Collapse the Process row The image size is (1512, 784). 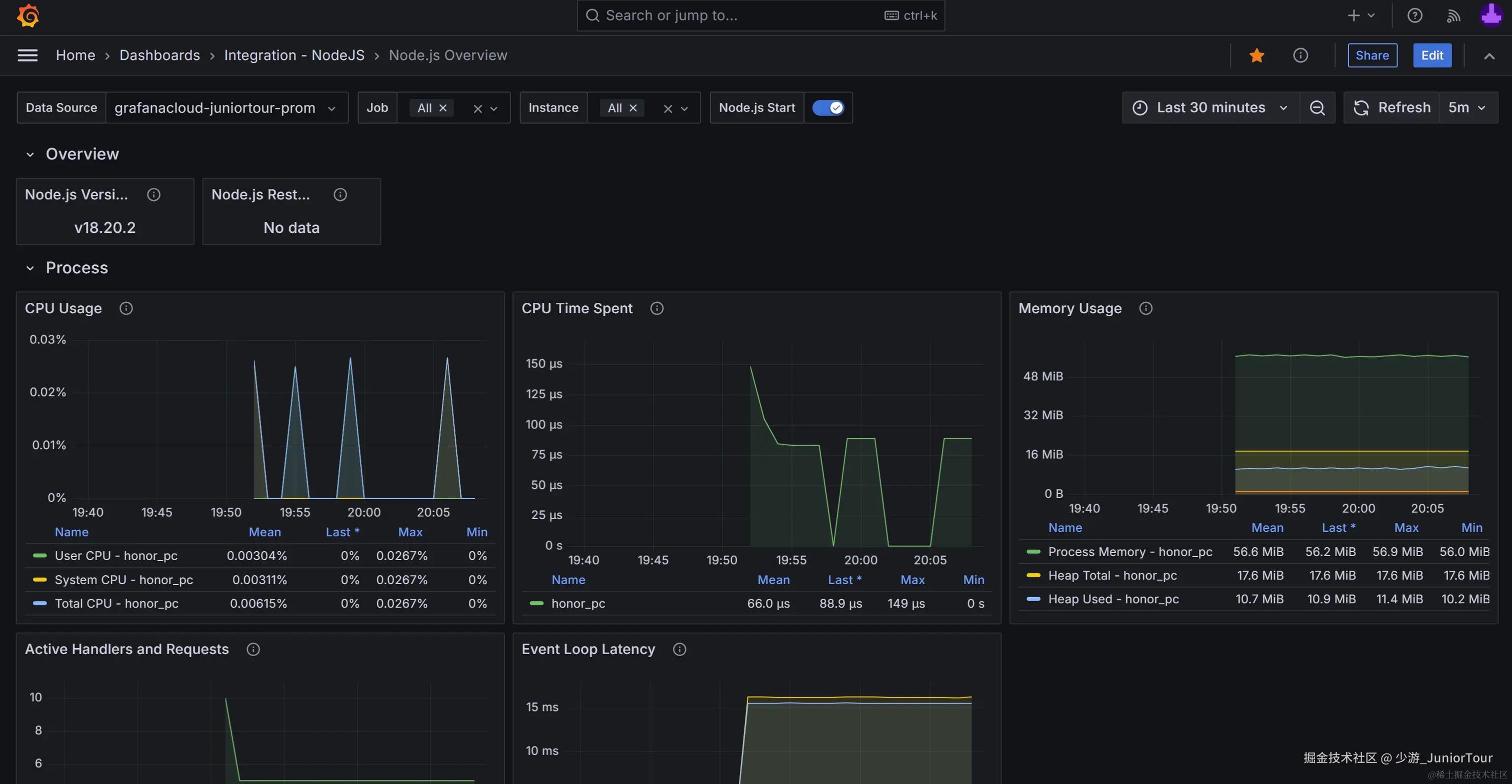click(x=30, y=268)
